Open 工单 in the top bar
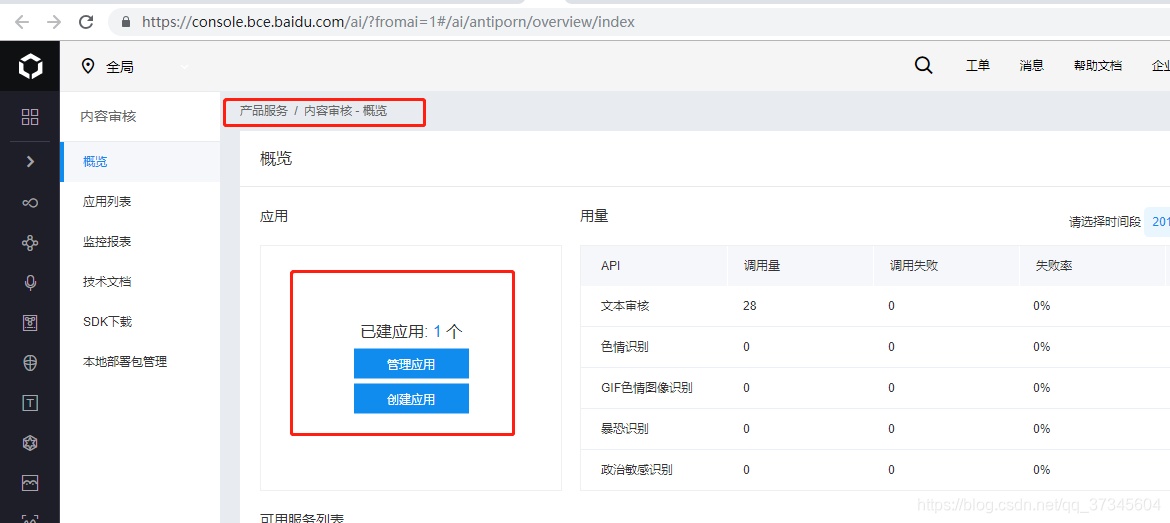Image resolution: width=1170 pixels, height=523 pixels. (977, 66)
